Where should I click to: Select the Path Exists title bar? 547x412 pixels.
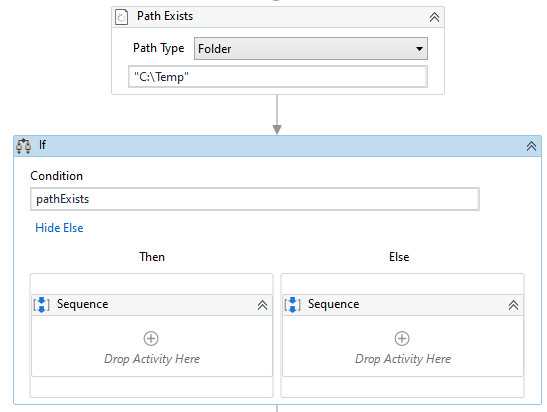click(278, 17)
